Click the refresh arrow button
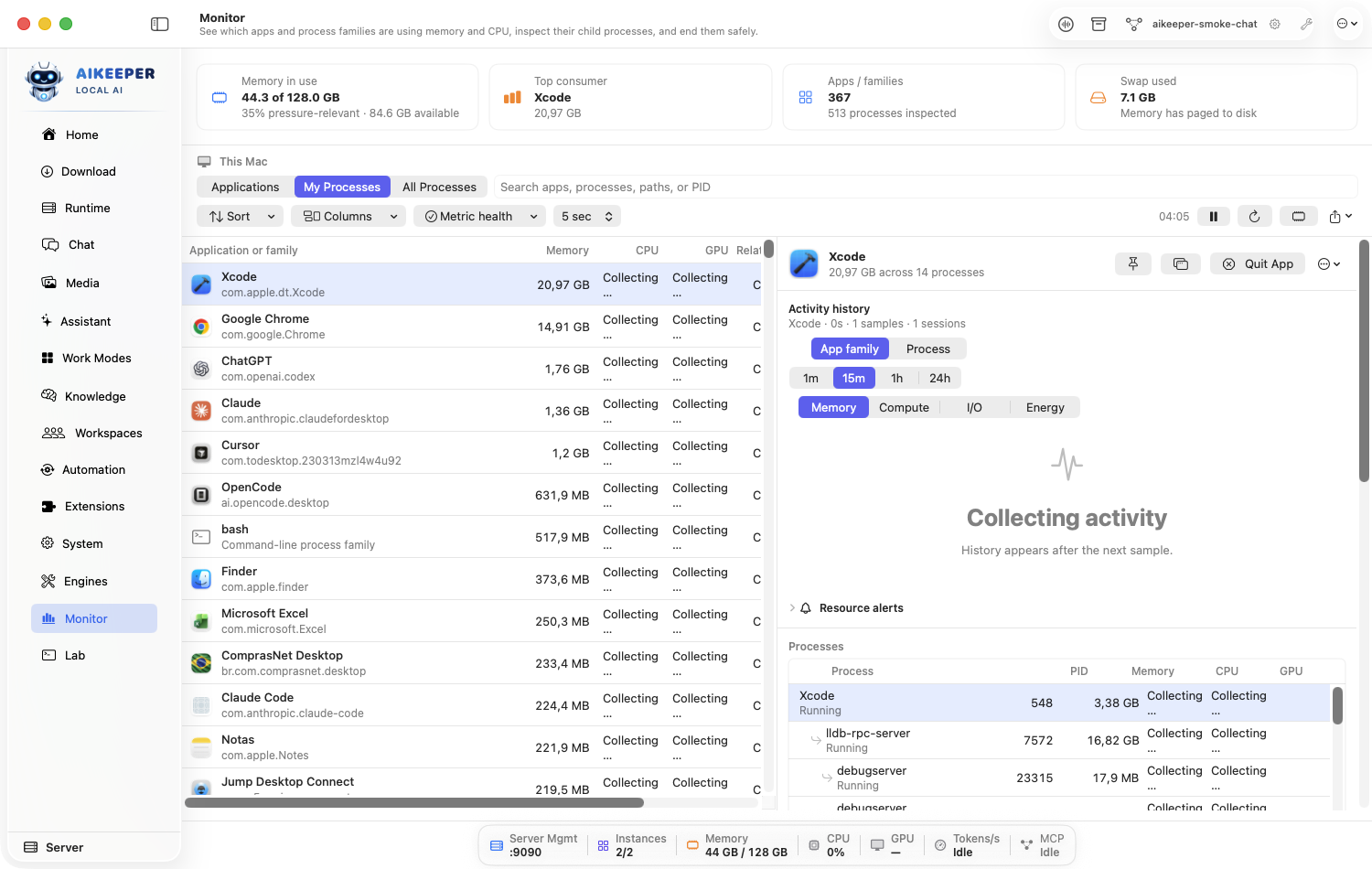Viewport: 1372px width, 869px height. pos(1255,216)
